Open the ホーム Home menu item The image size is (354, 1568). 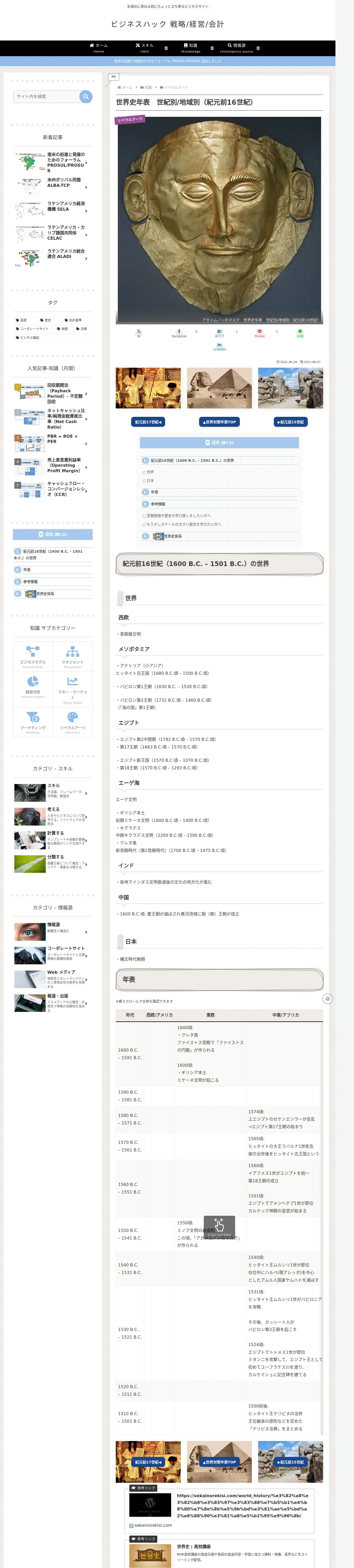[x=98, y=48]
